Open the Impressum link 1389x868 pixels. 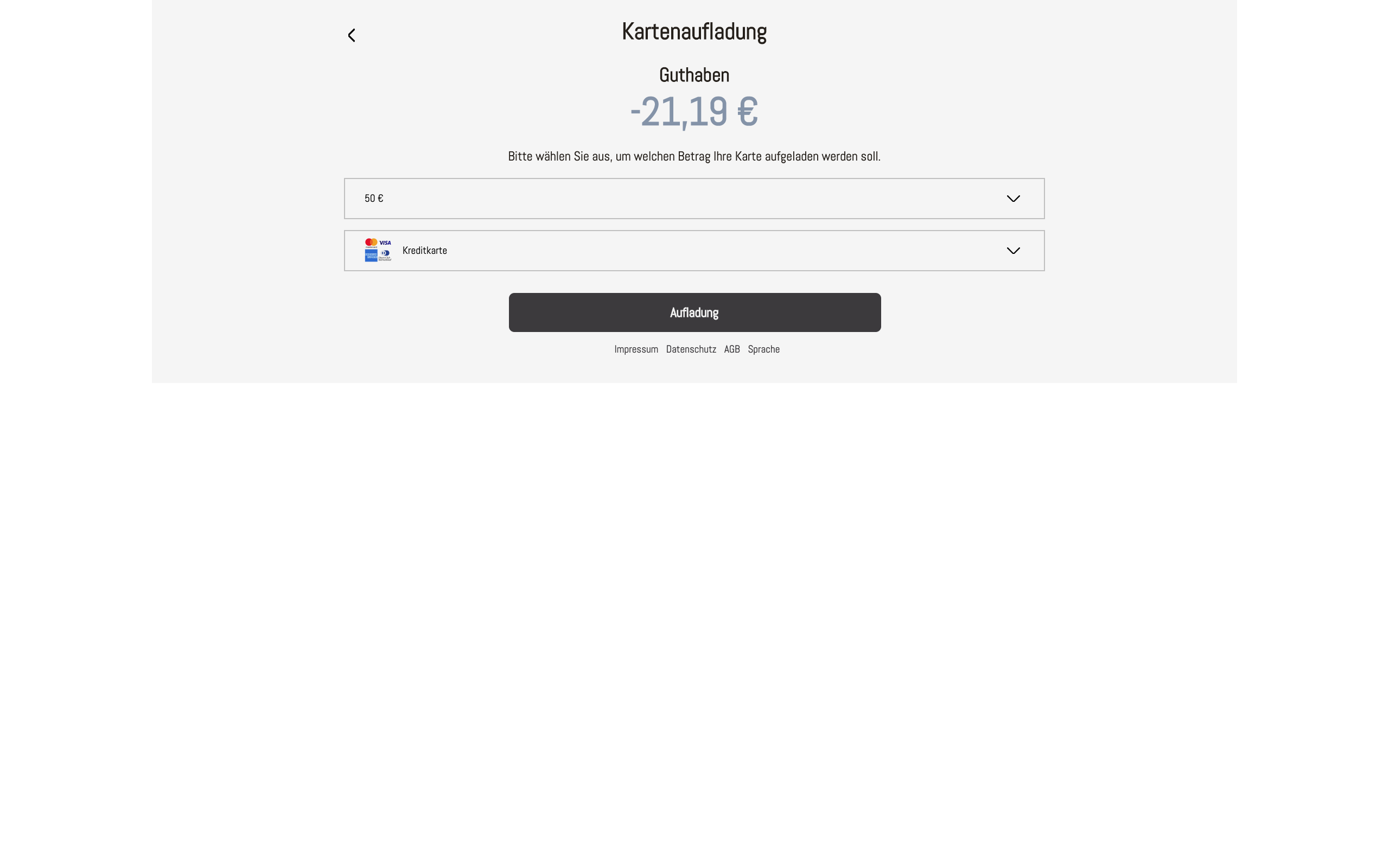pyautogui.click(x=636, y=349)
